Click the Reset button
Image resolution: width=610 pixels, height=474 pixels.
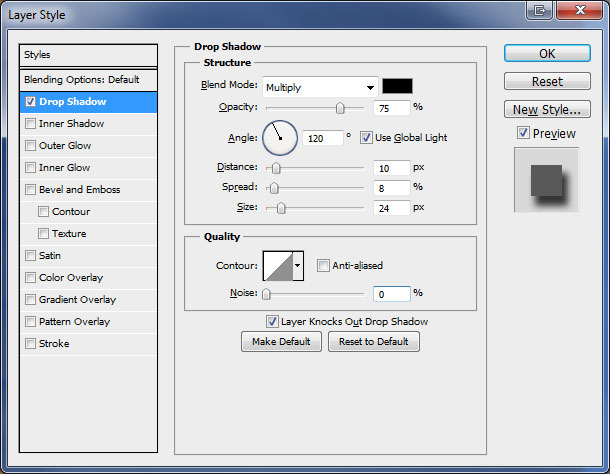[547, 81]
